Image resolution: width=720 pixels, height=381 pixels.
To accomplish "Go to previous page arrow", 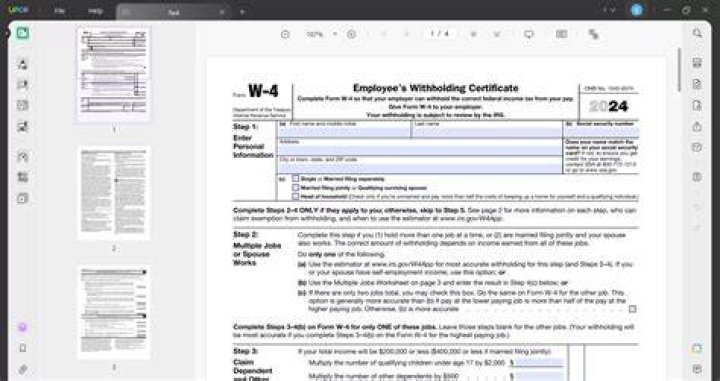I will pyautogui.click(x=406, y=34).
